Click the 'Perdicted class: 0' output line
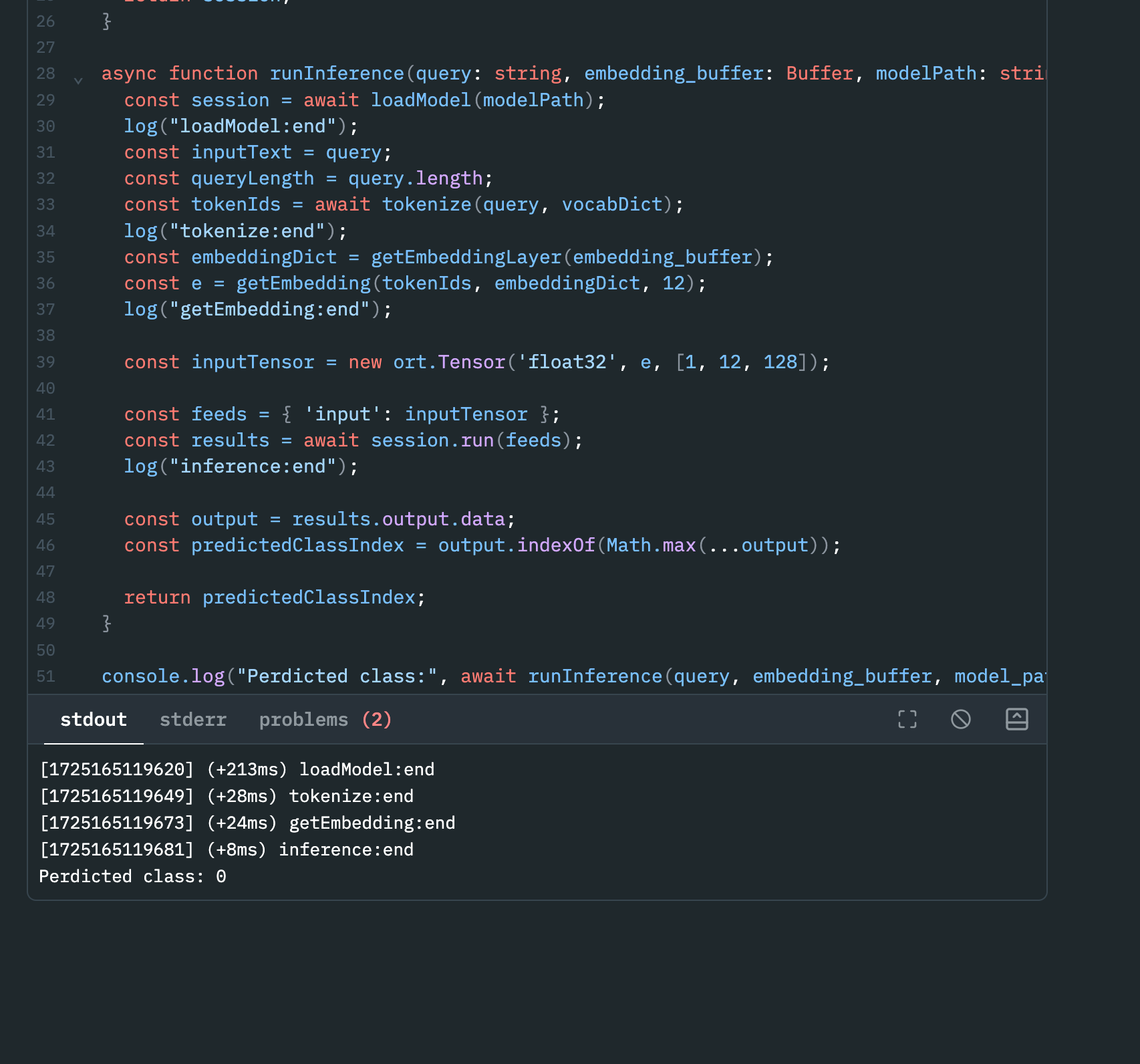The height and width of the screenshot is (1064, 1140). [132, 876]
